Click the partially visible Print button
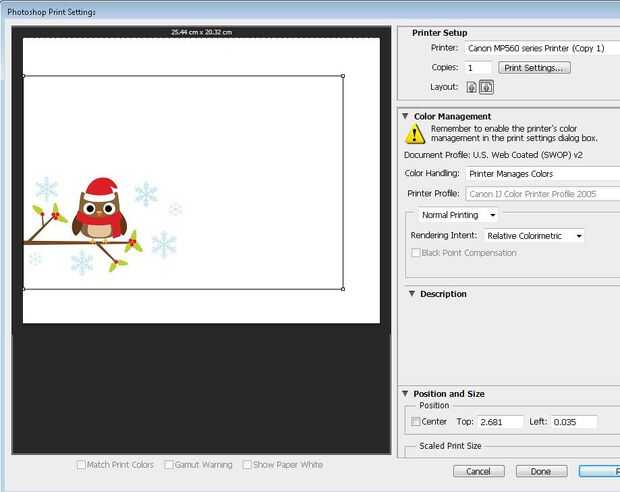 tap(599, 471)
